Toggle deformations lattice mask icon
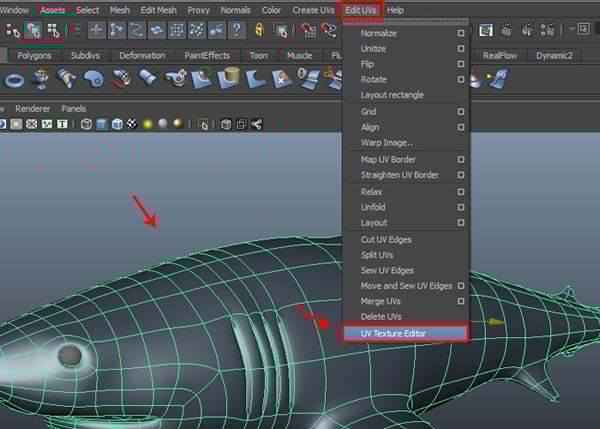This screenshot has height=429, width=600. coord(177,30)
